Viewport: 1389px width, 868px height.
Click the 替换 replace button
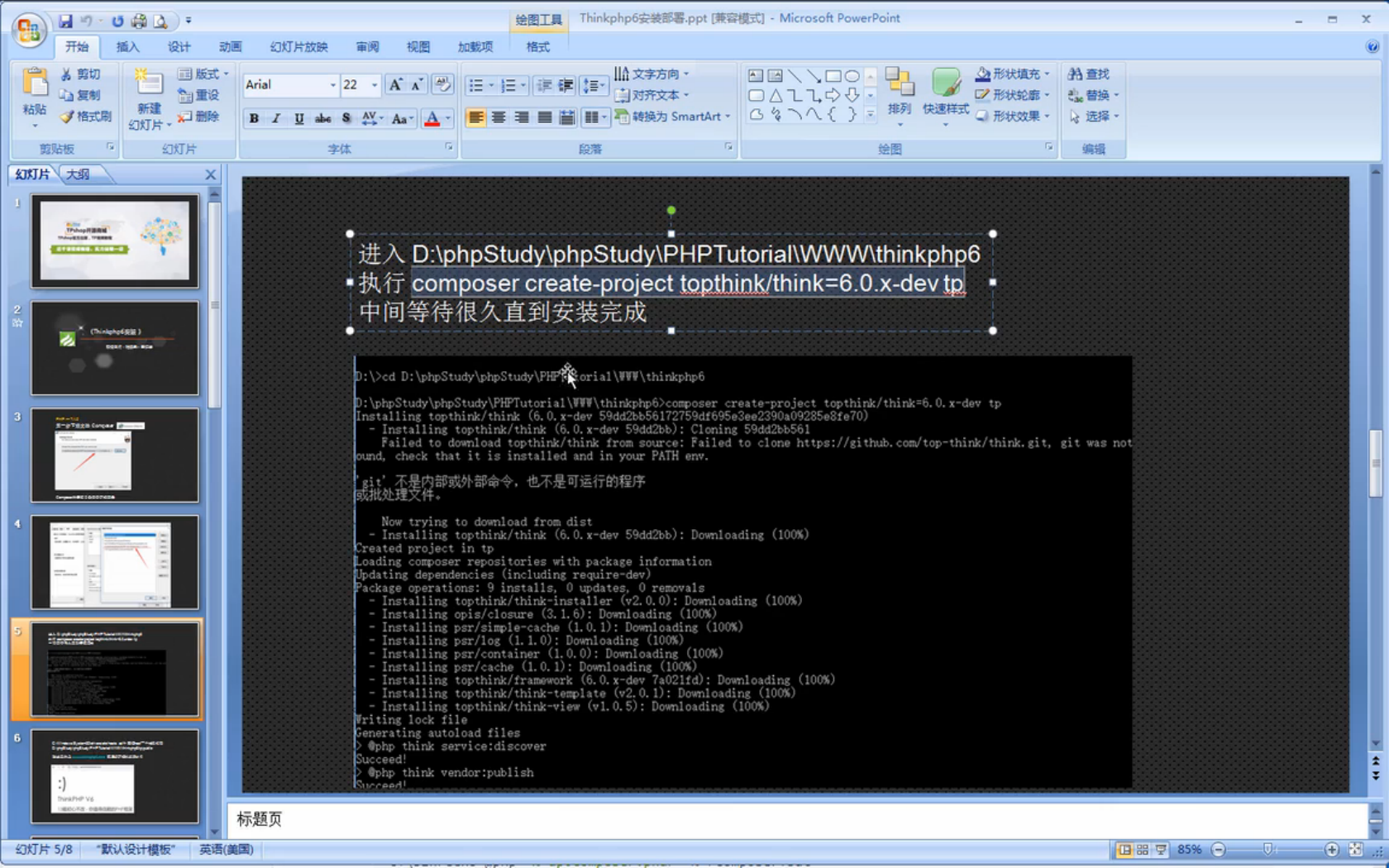pos(1093,95)
